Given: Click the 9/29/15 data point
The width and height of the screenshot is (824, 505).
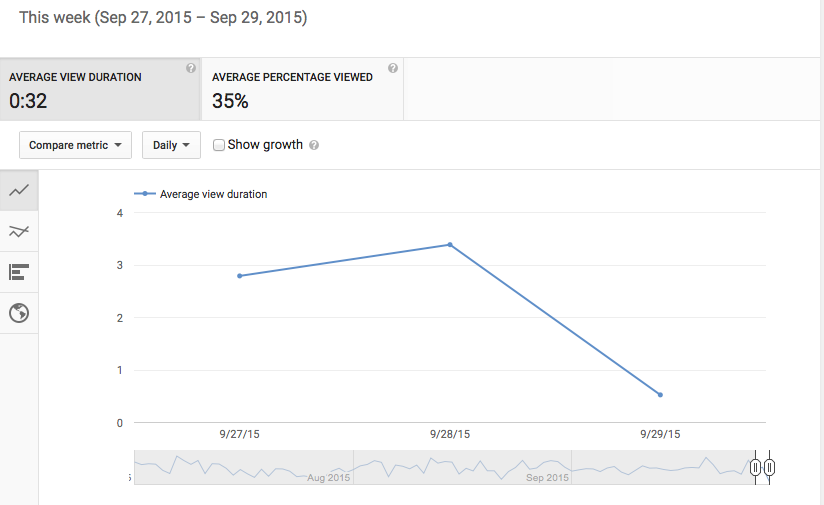Looking at the screenshot, I should pos(660,395).
